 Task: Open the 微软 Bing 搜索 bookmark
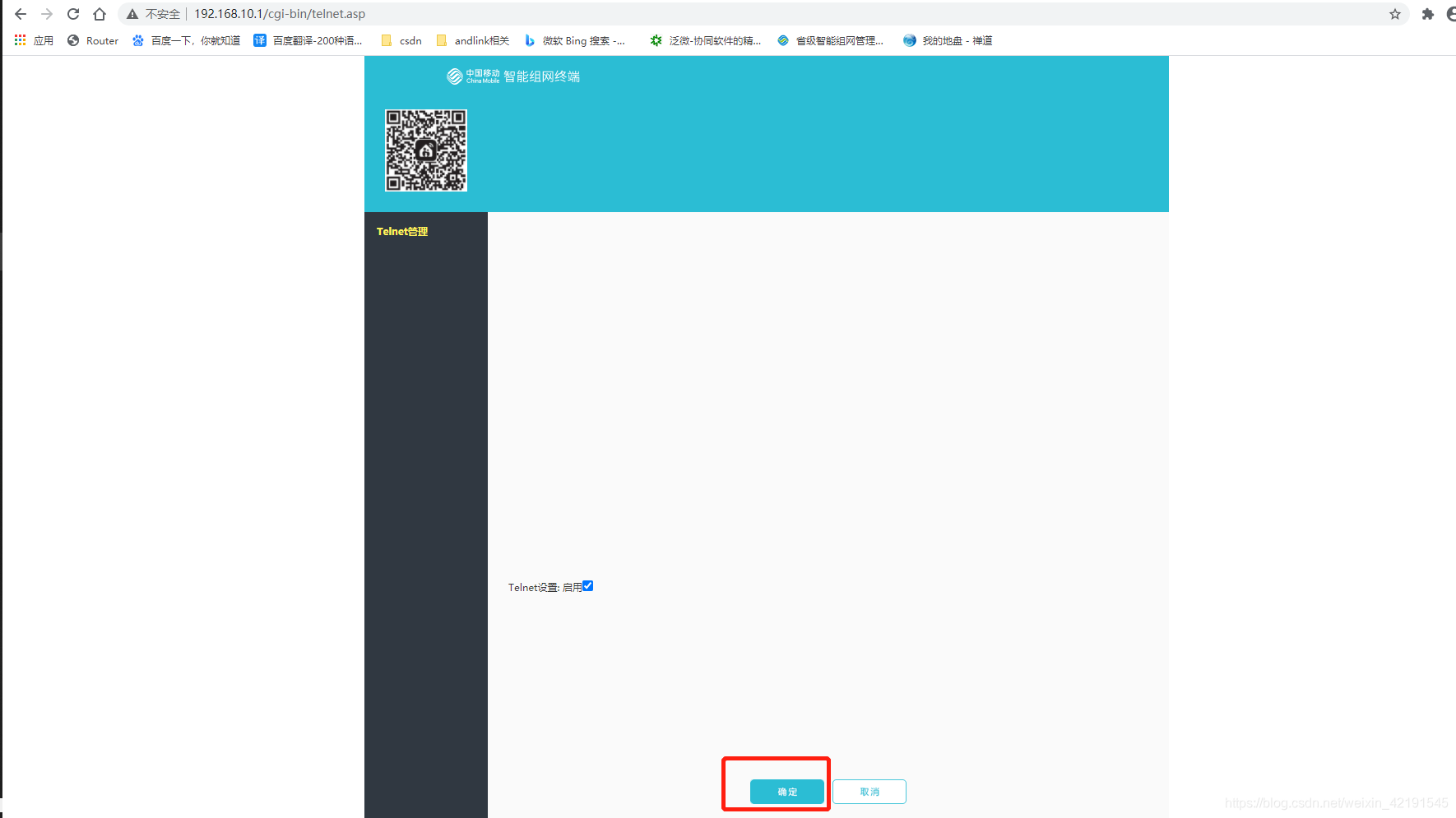(574, 40)
